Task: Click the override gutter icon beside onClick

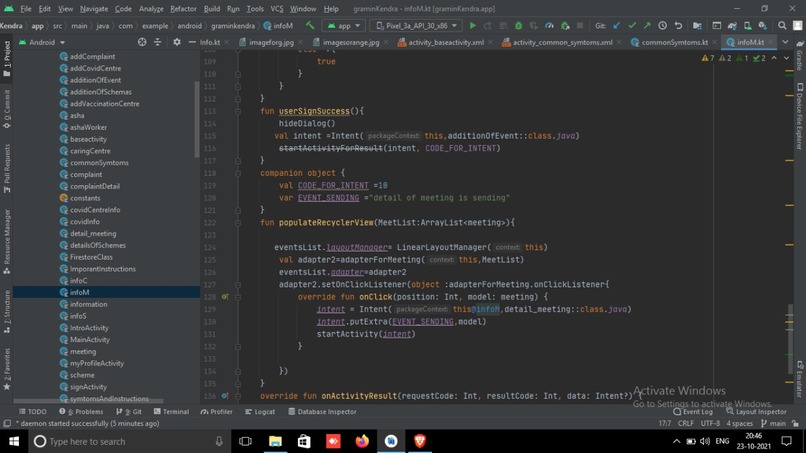Action: [225, 297]
